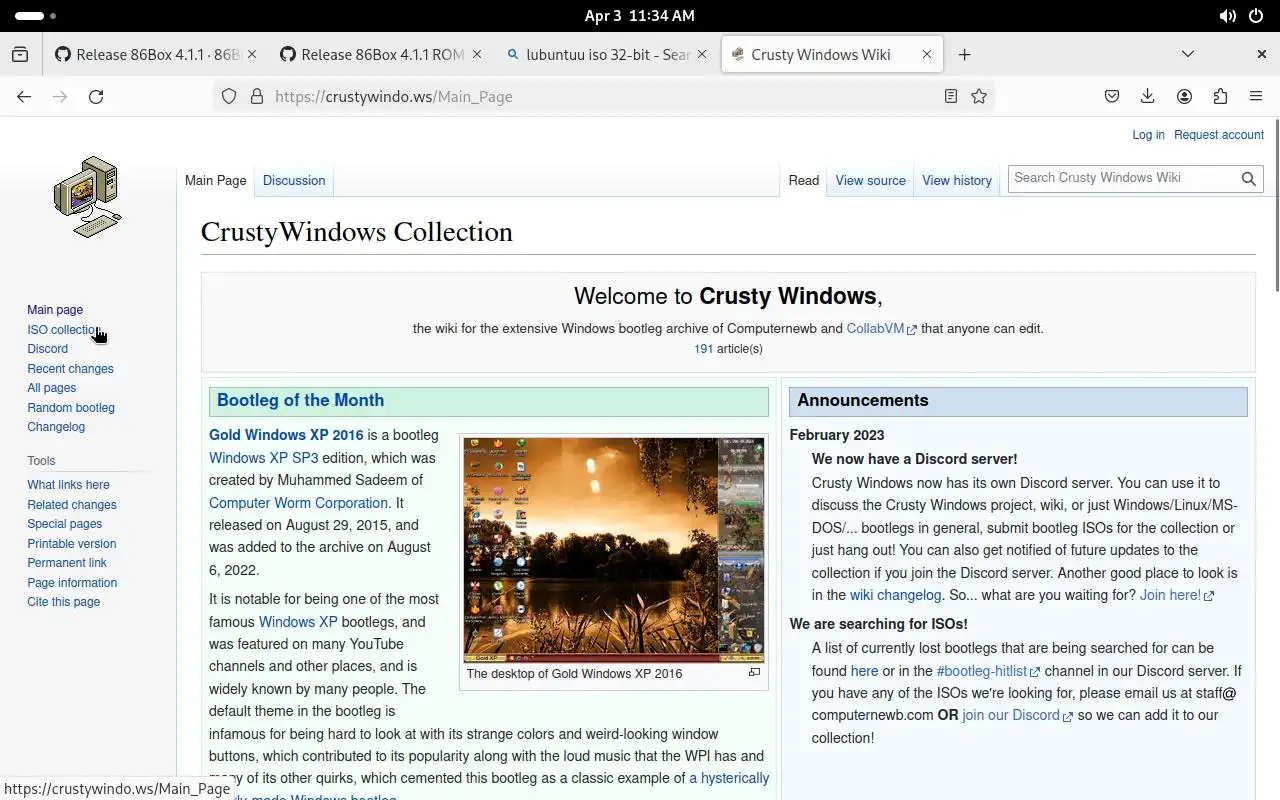The width and height of the screenshot is (1280, 800).
Task: Open the downloads arrow icon
Action: 1148,97
